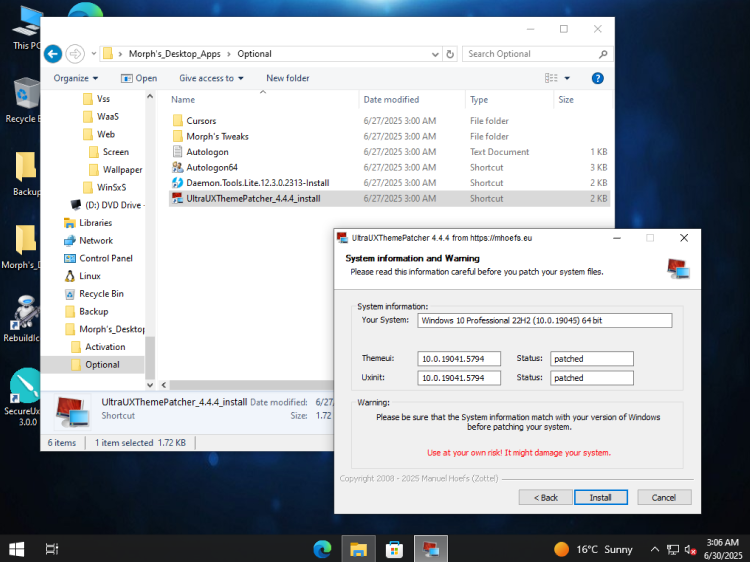The image size is (750, 562).
Task: Open Microsoft Store from the taskbar
Action: [394, 549]
